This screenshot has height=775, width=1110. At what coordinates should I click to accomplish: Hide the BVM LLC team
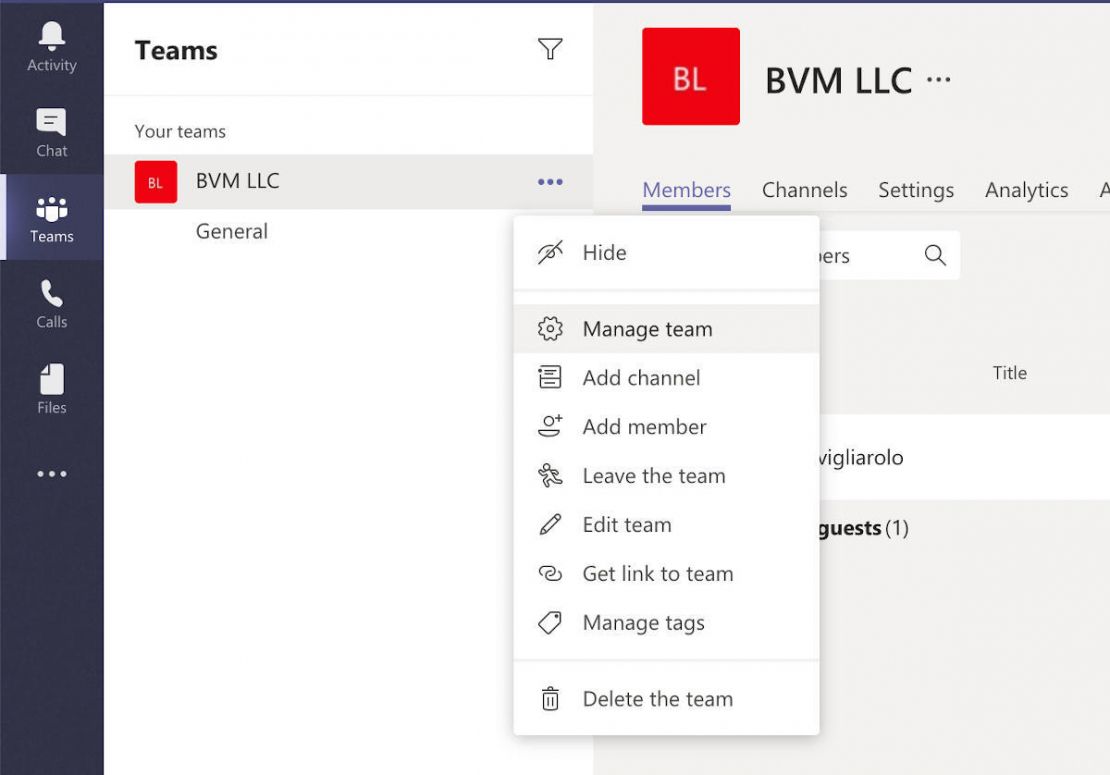pos(604,252)
